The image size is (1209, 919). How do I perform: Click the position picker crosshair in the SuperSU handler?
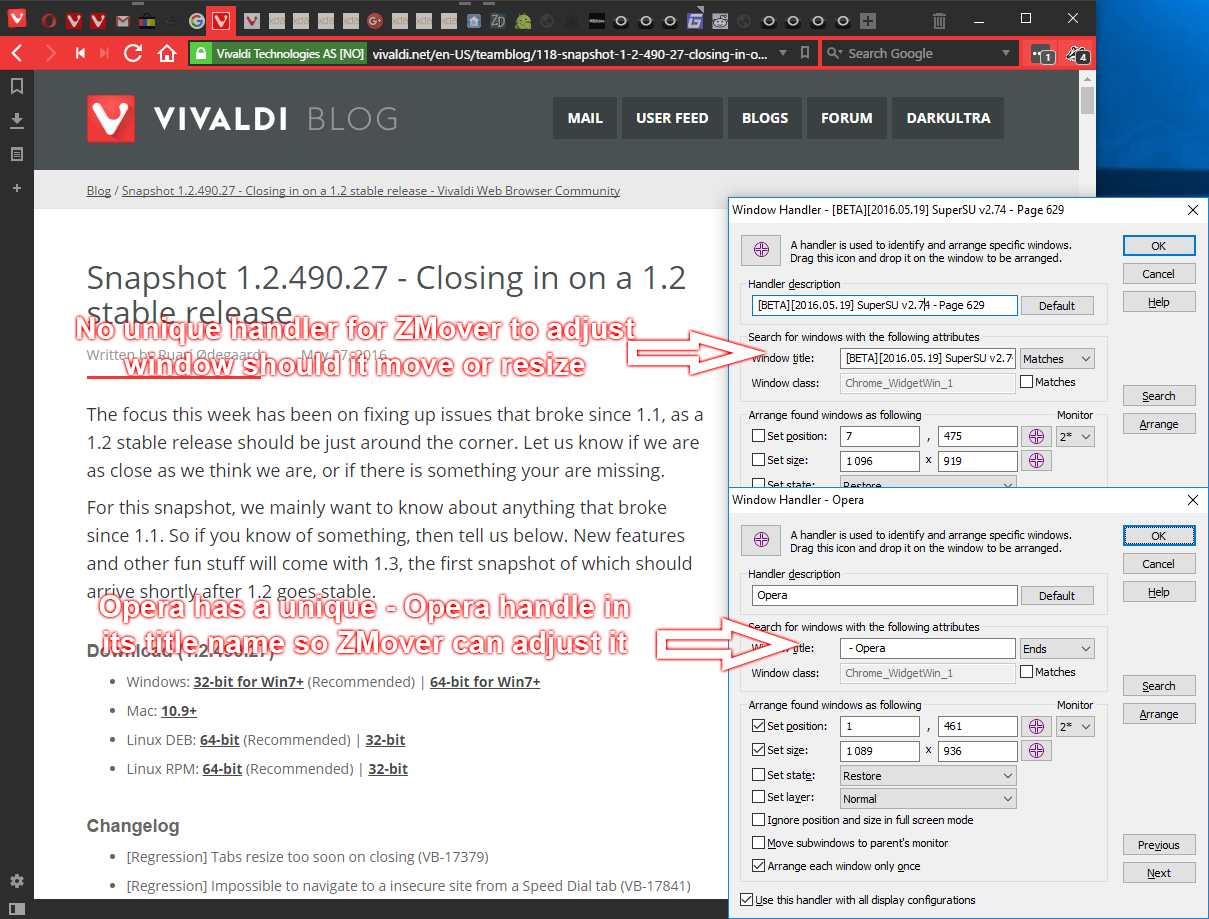pyautogui.click(x=1036, y=436)
